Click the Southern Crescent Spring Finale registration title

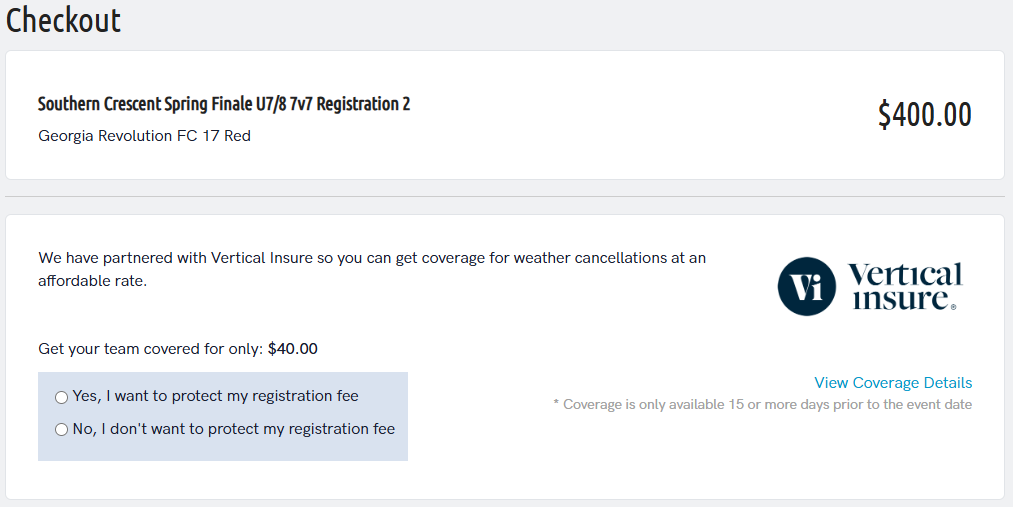pos(224,104)
